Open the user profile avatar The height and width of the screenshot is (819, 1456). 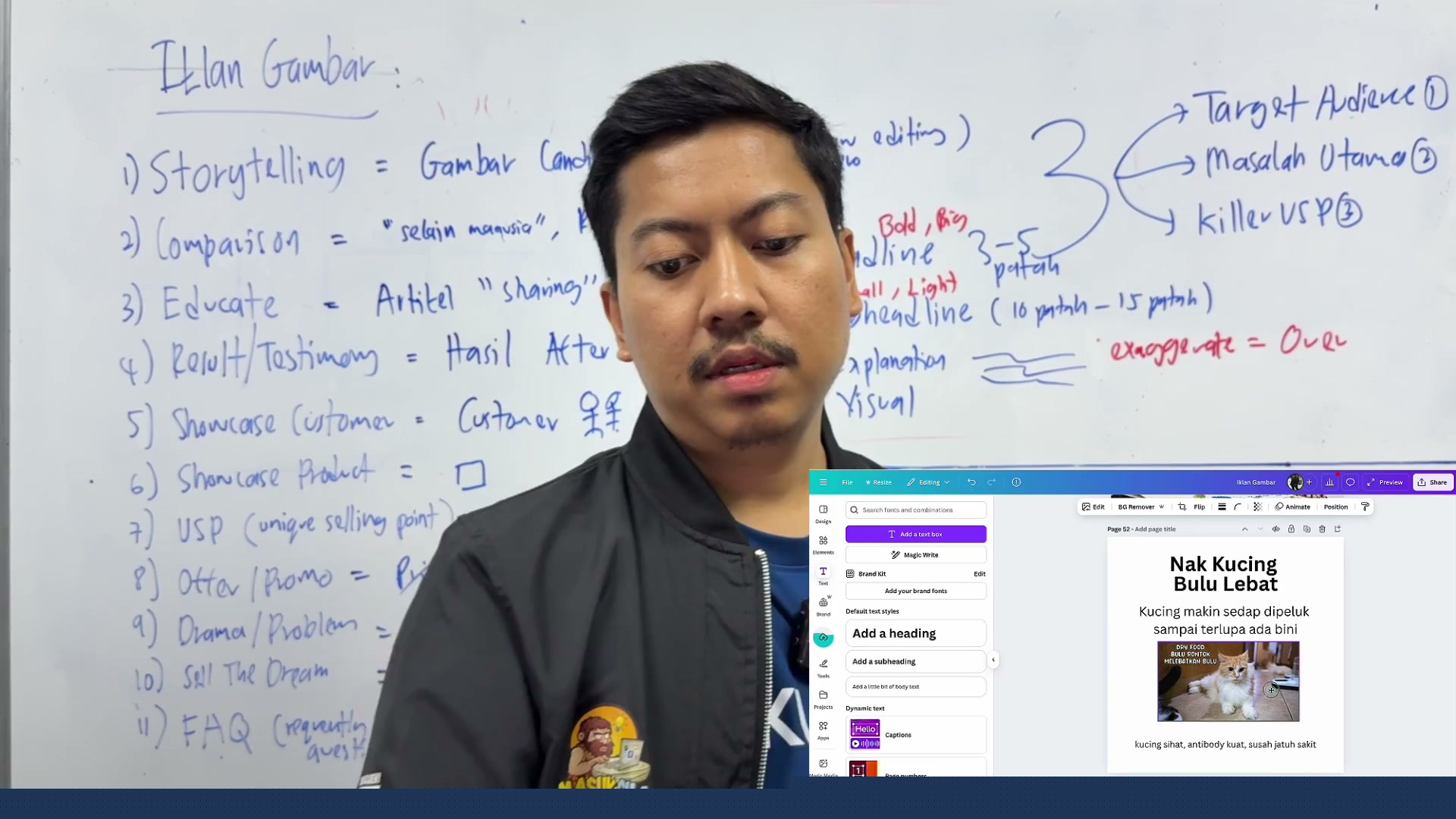1294,482
